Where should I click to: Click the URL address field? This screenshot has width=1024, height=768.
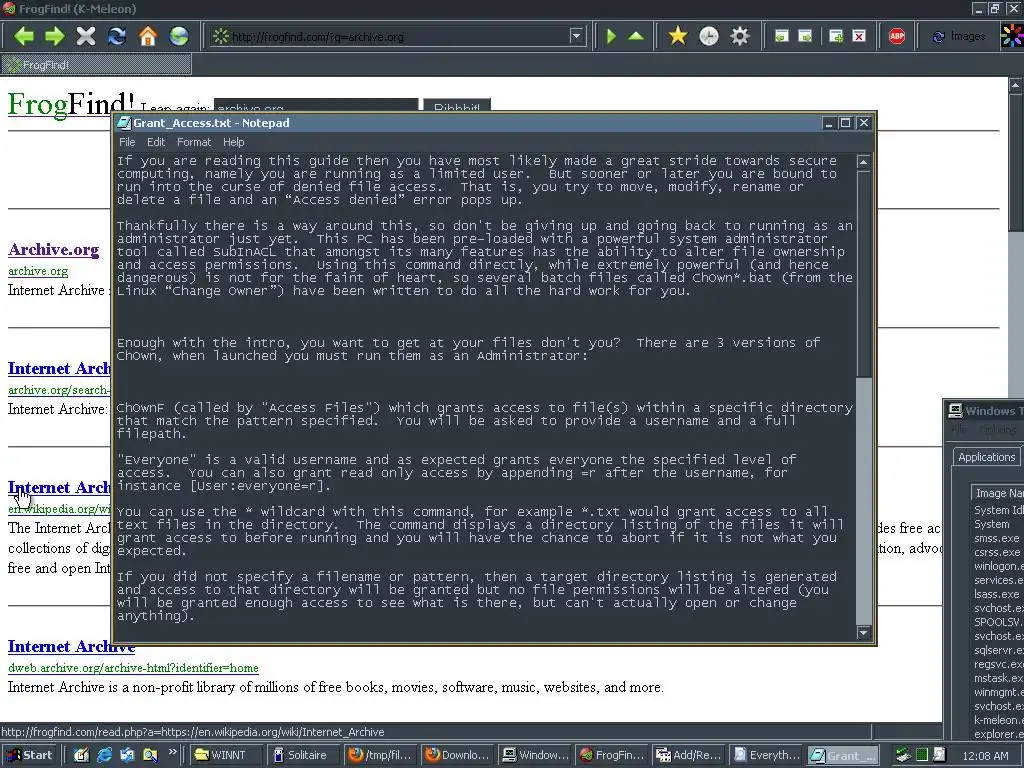pos(398,37)
